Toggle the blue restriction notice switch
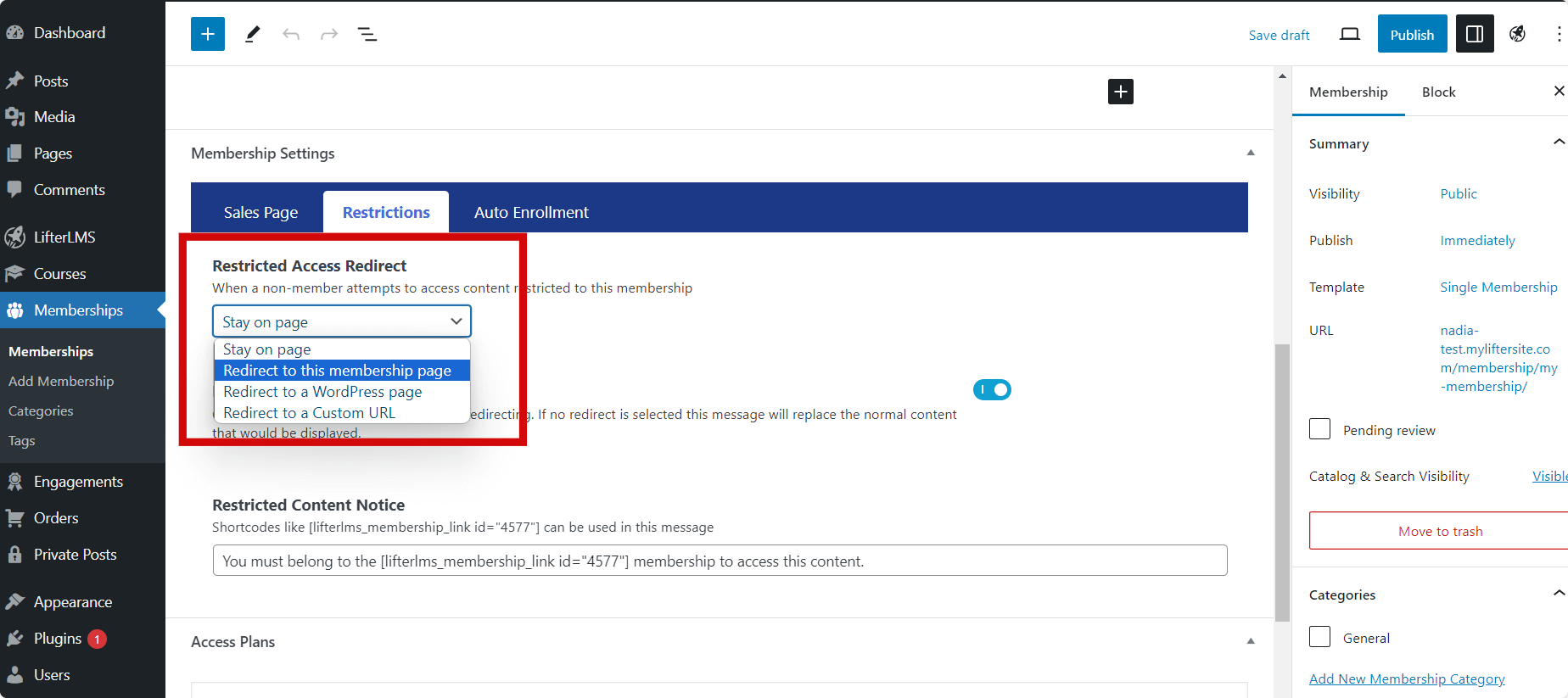 coord(992,389)
